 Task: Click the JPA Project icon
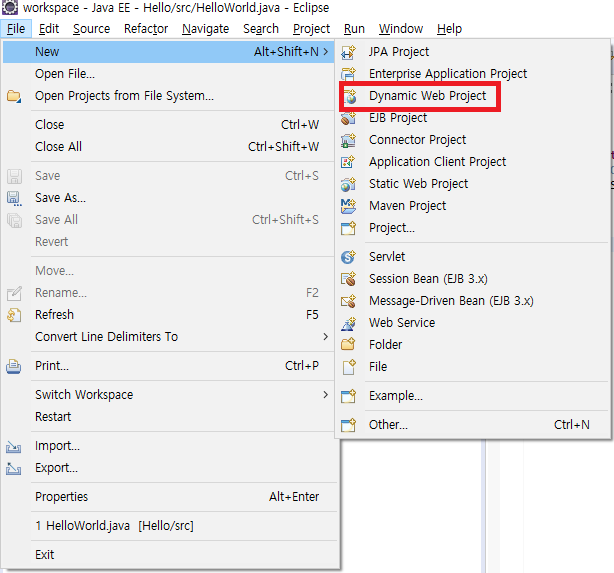(348, 52)
